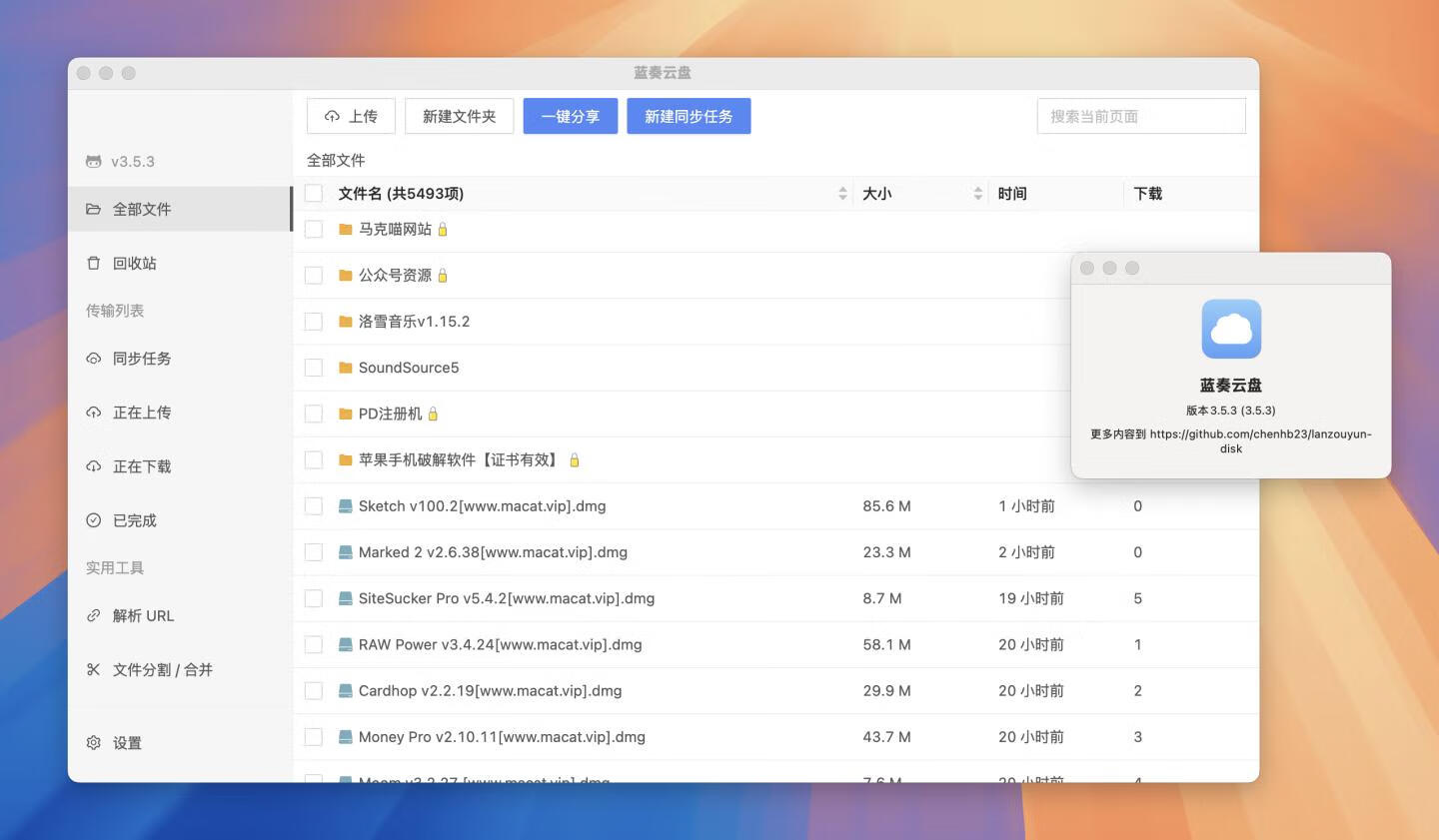Open 设置 settings
The height and width of the screenshot is (840, 1439).
pyautogui.click(x=180, y=742)
